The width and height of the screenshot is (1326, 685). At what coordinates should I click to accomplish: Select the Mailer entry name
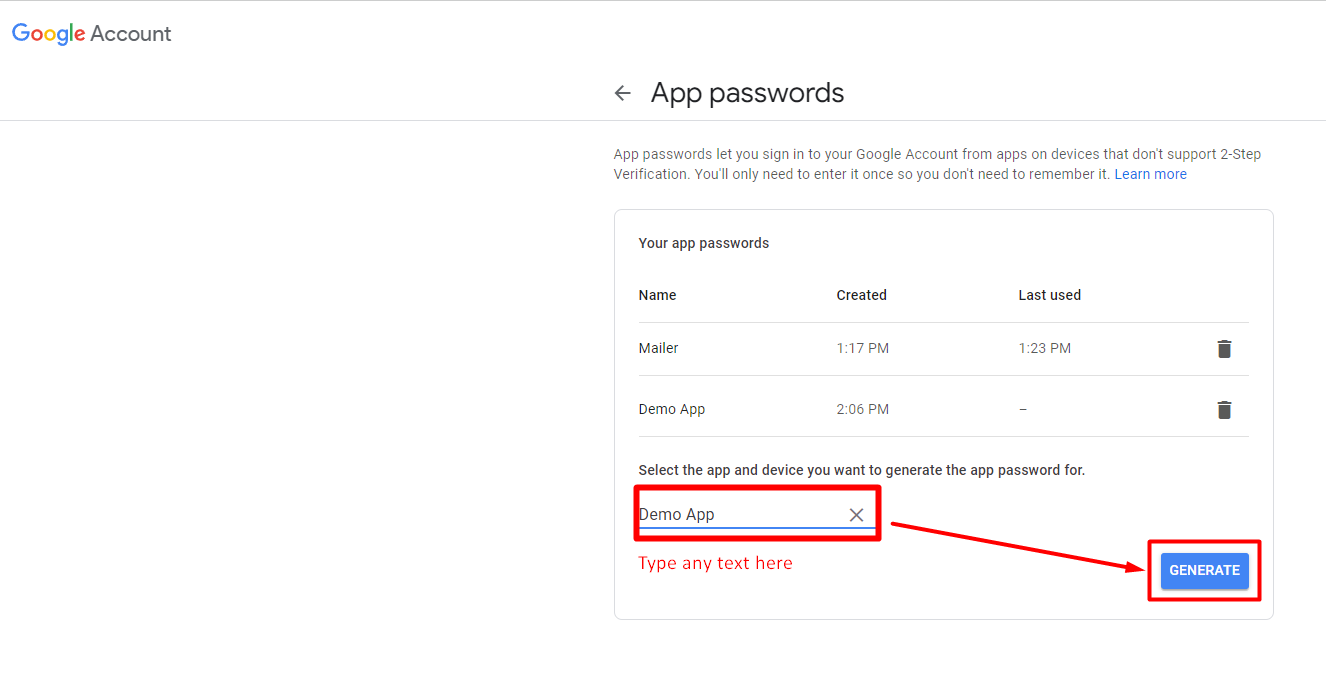[x=659, y=349]
